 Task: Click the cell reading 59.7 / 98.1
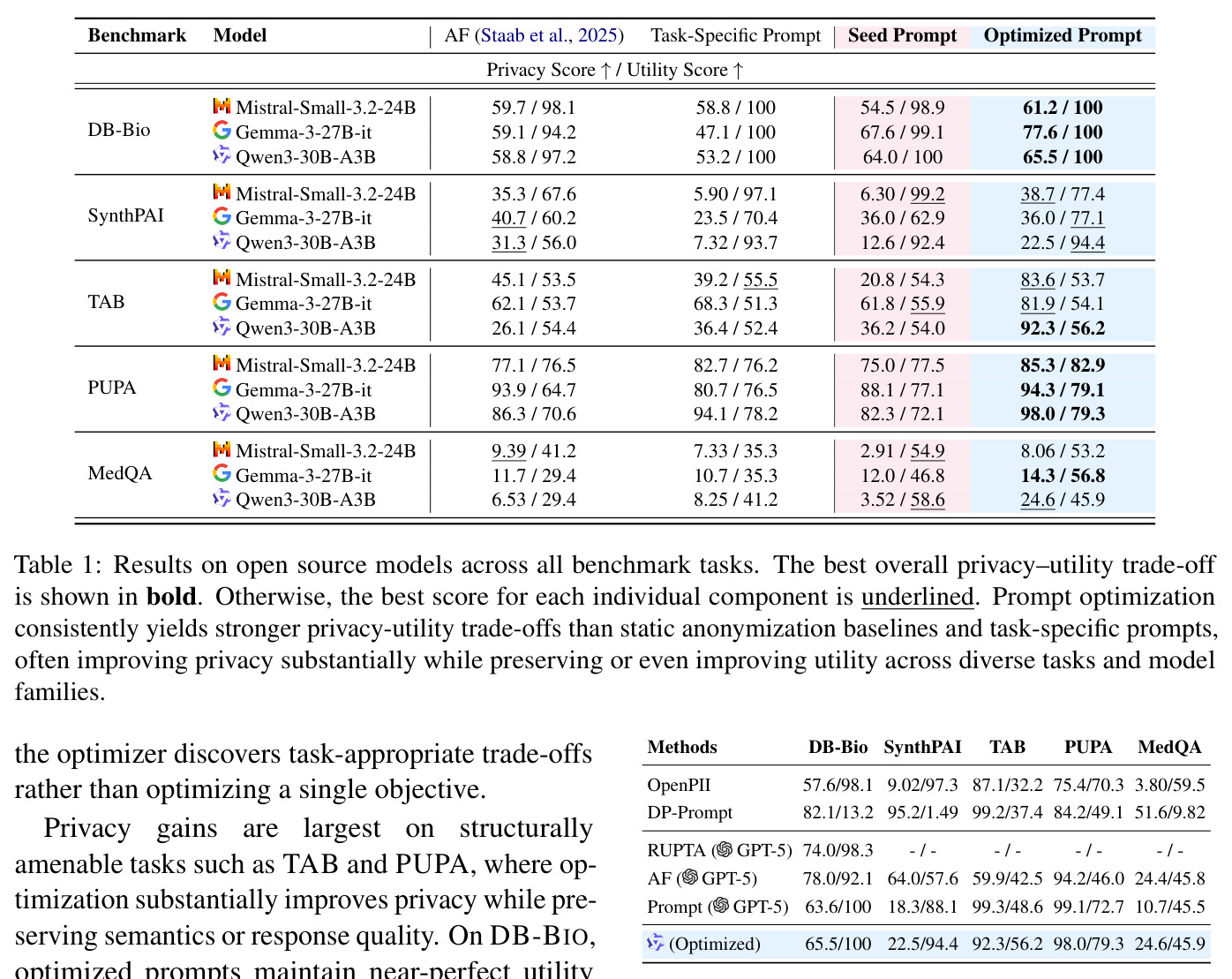pyautogui.click(x=534, y=107)
